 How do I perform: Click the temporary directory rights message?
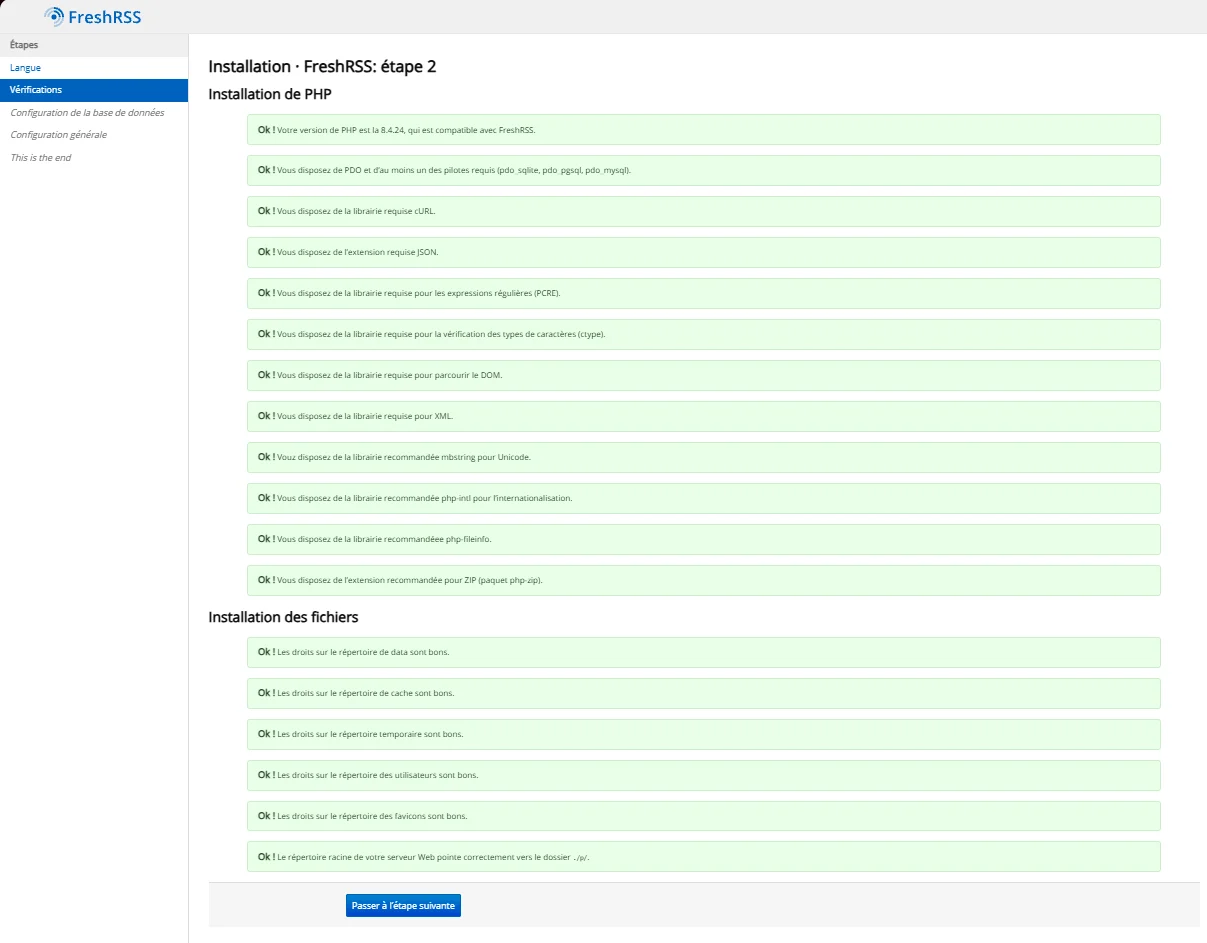pyautogui.click(x=703, y=735)
